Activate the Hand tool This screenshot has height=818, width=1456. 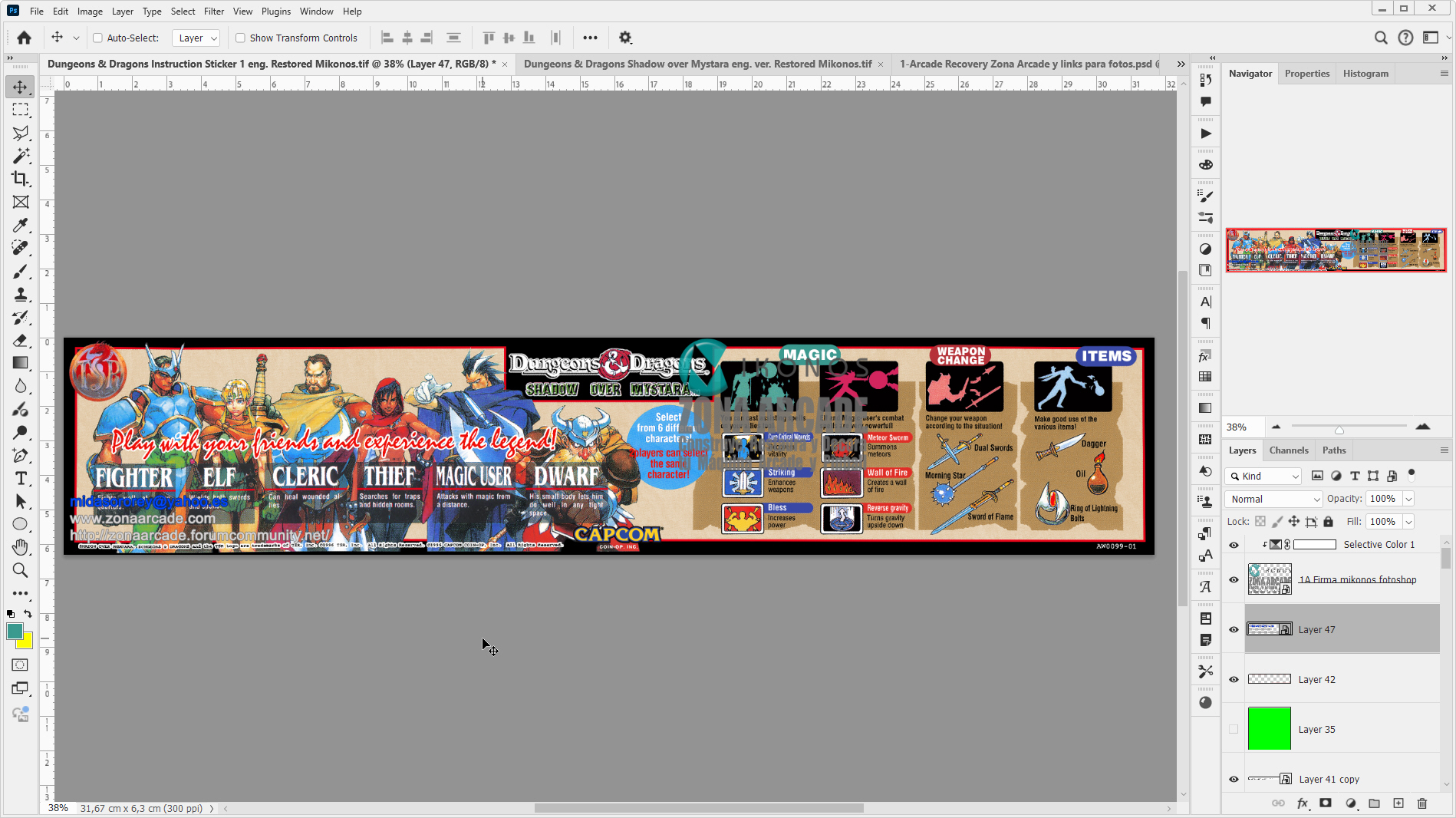point(21,547)
